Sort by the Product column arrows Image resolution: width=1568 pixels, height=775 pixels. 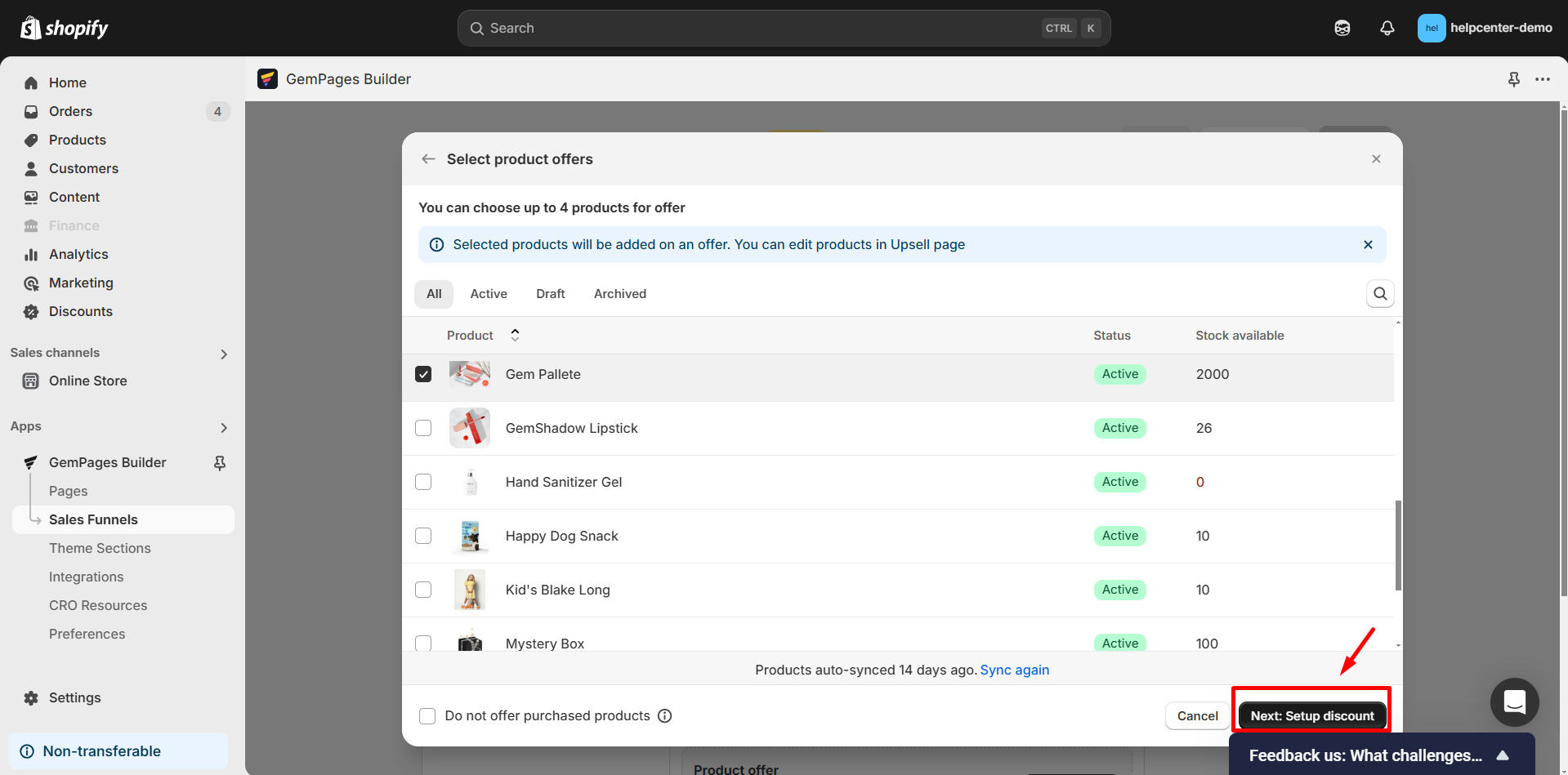(x=515, y=335)
